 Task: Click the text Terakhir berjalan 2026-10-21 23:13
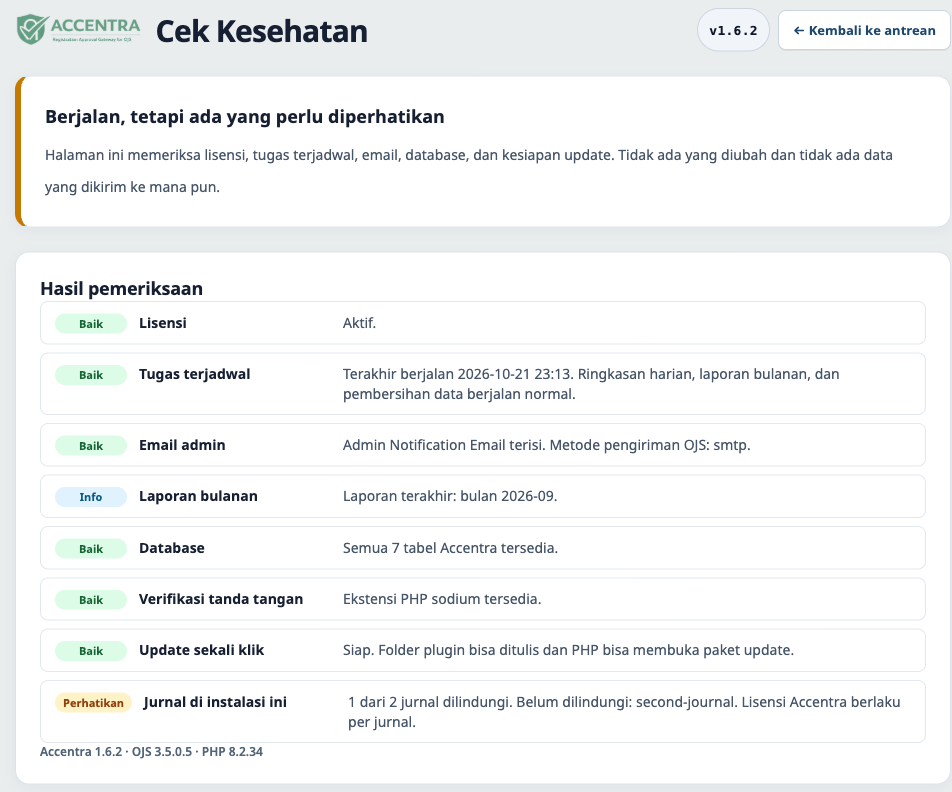click(458, 374)
